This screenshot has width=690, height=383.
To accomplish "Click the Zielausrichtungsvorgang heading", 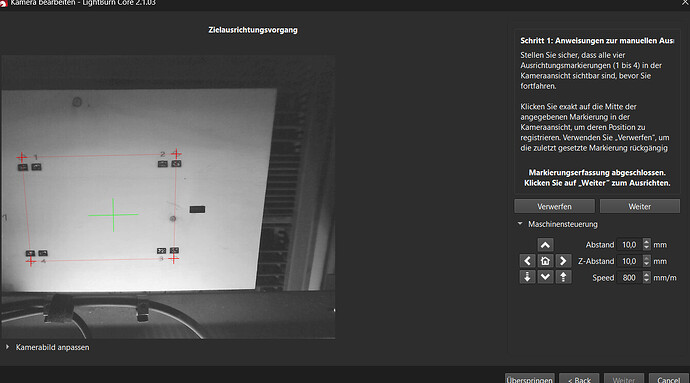I will [253, 30].
